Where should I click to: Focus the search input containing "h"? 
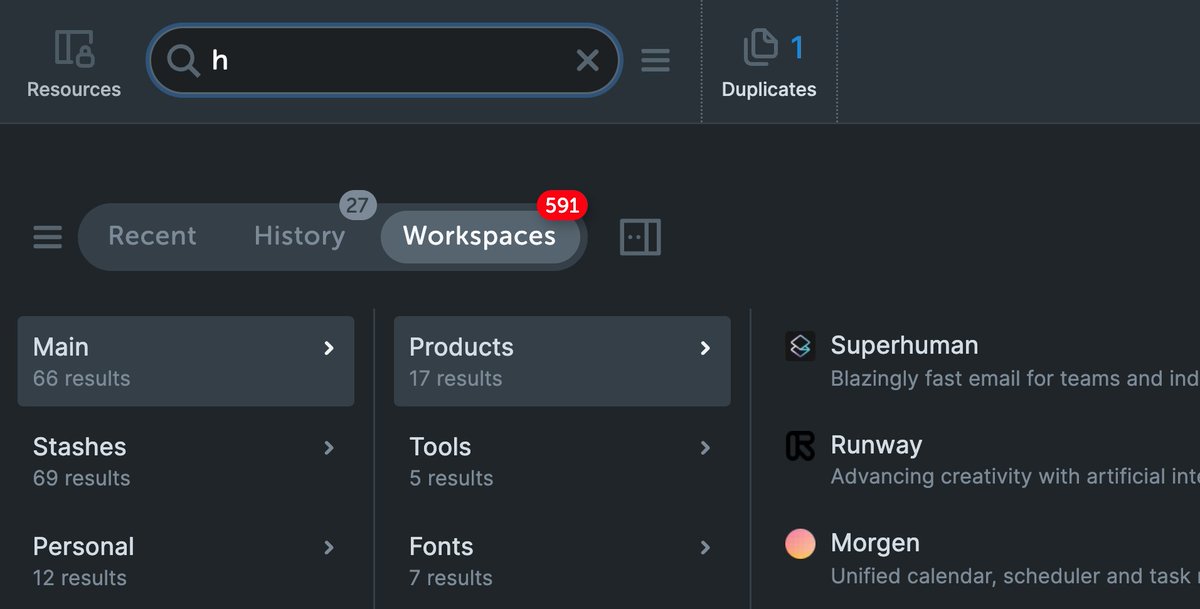pos(385,61)
